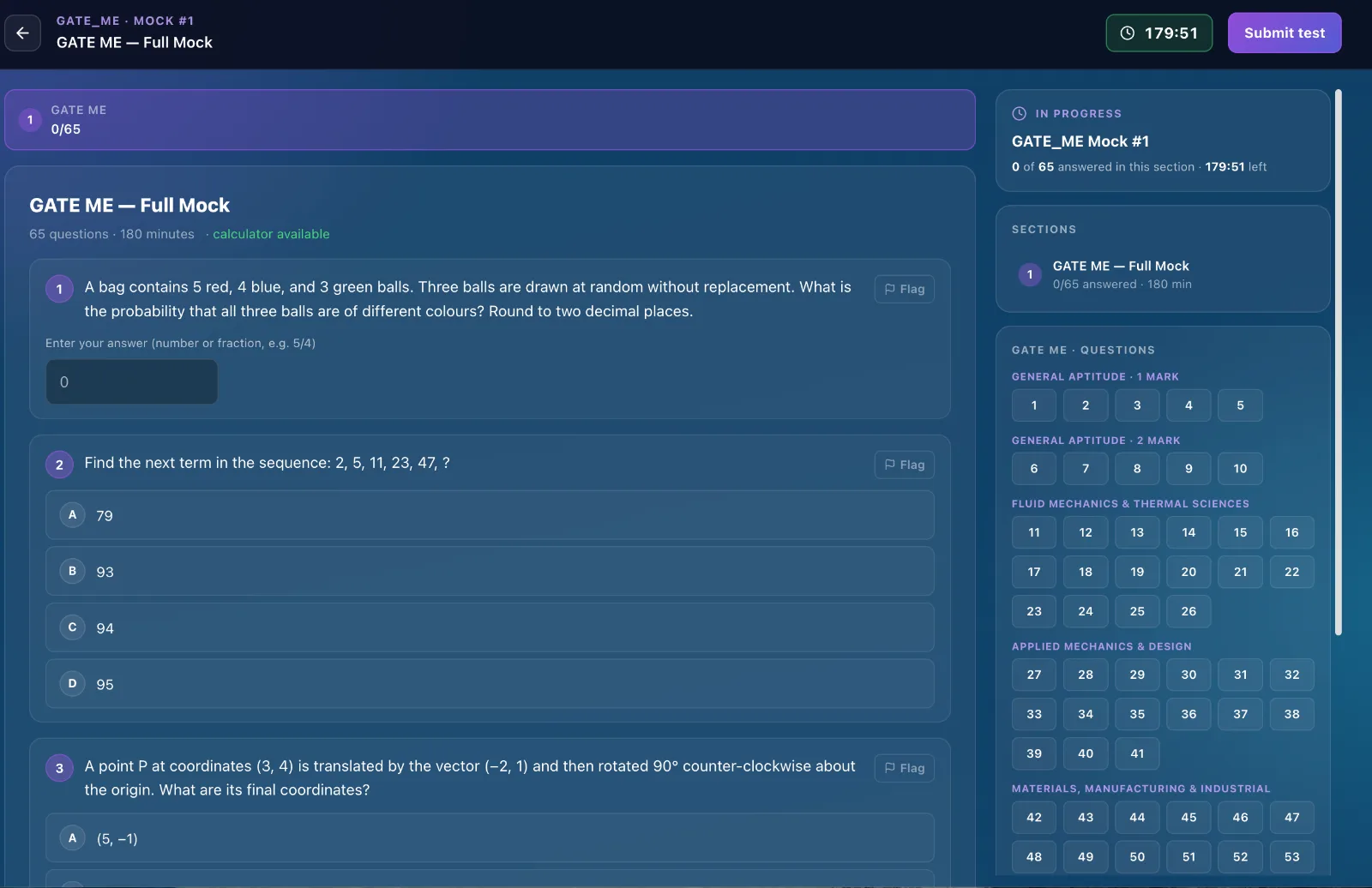Open question 30
The width and height of the screenshot is (1372, 888).
[1188, 675]
